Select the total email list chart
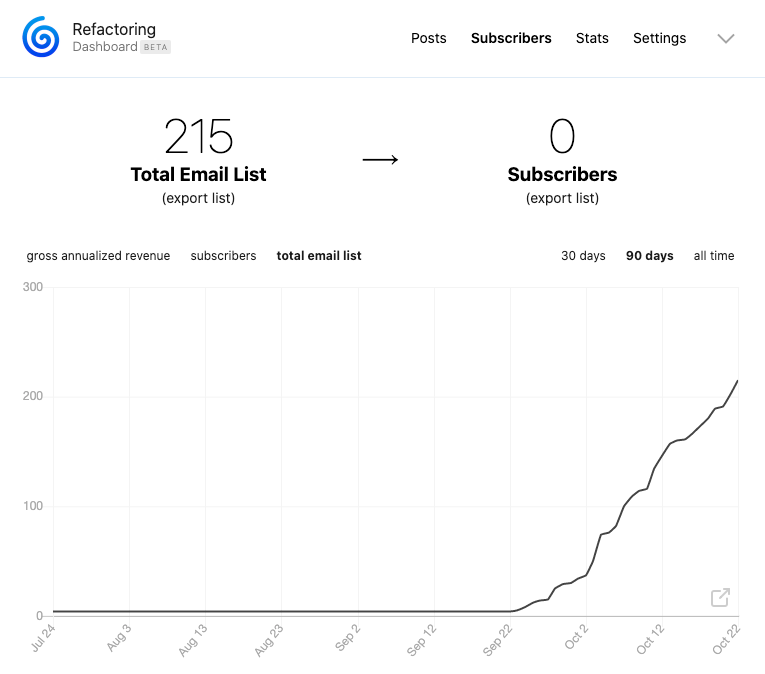This screenshot has width=765, height=674. [319, 256]
